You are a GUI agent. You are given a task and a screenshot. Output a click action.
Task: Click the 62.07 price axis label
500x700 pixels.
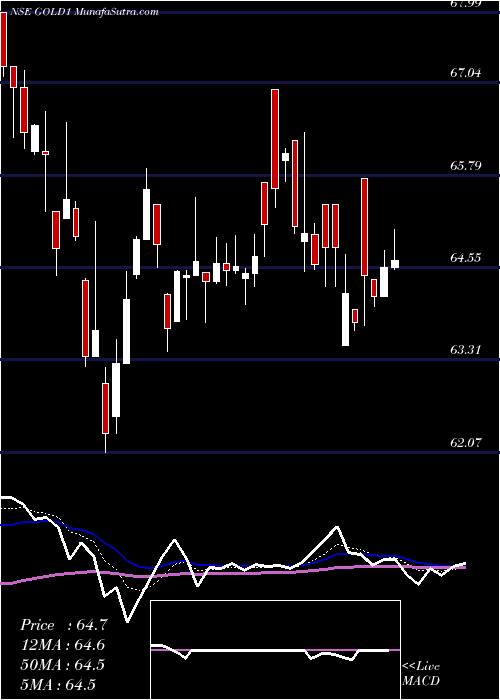tap(466, 443)
